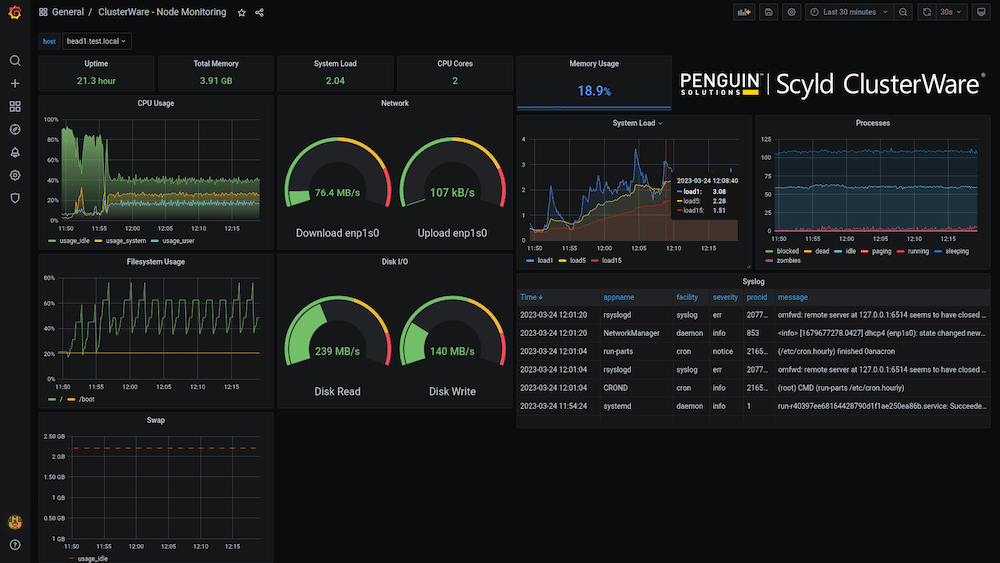Sort Syslog by severity column
This screenshot has width=1000, height=563.
pos(725,297)
